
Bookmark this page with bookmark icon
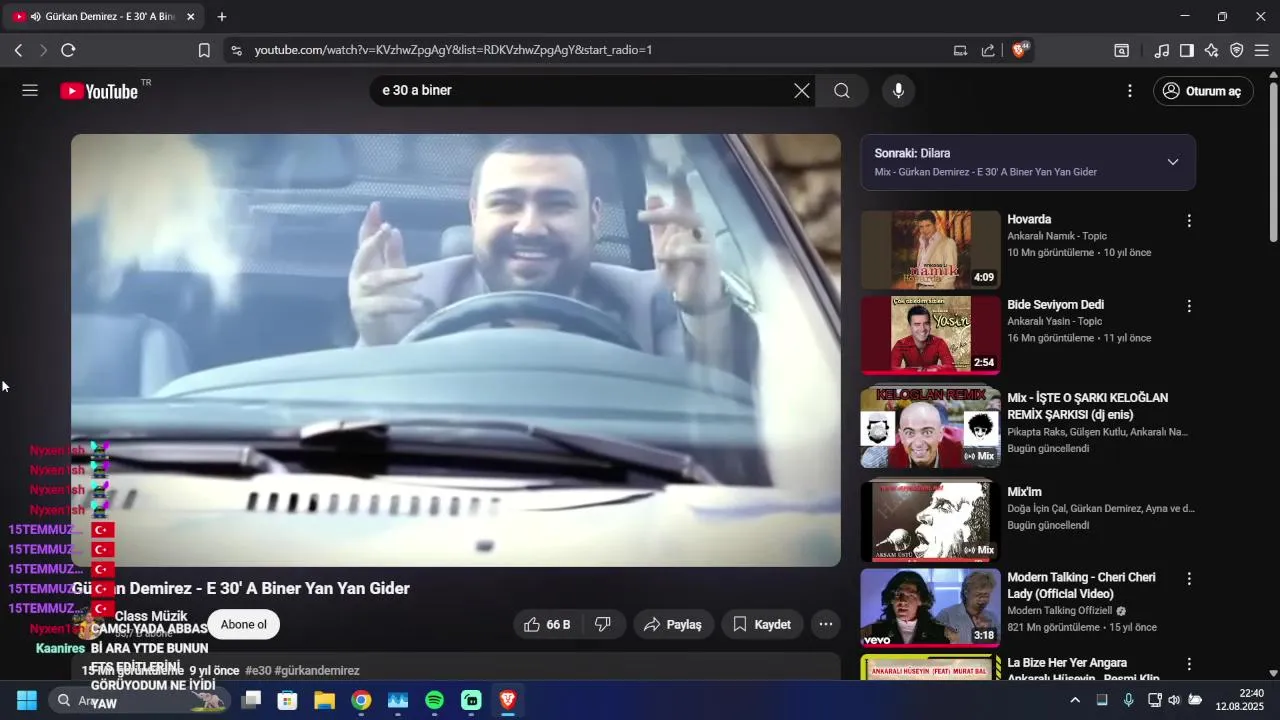[x=204, y=50]
